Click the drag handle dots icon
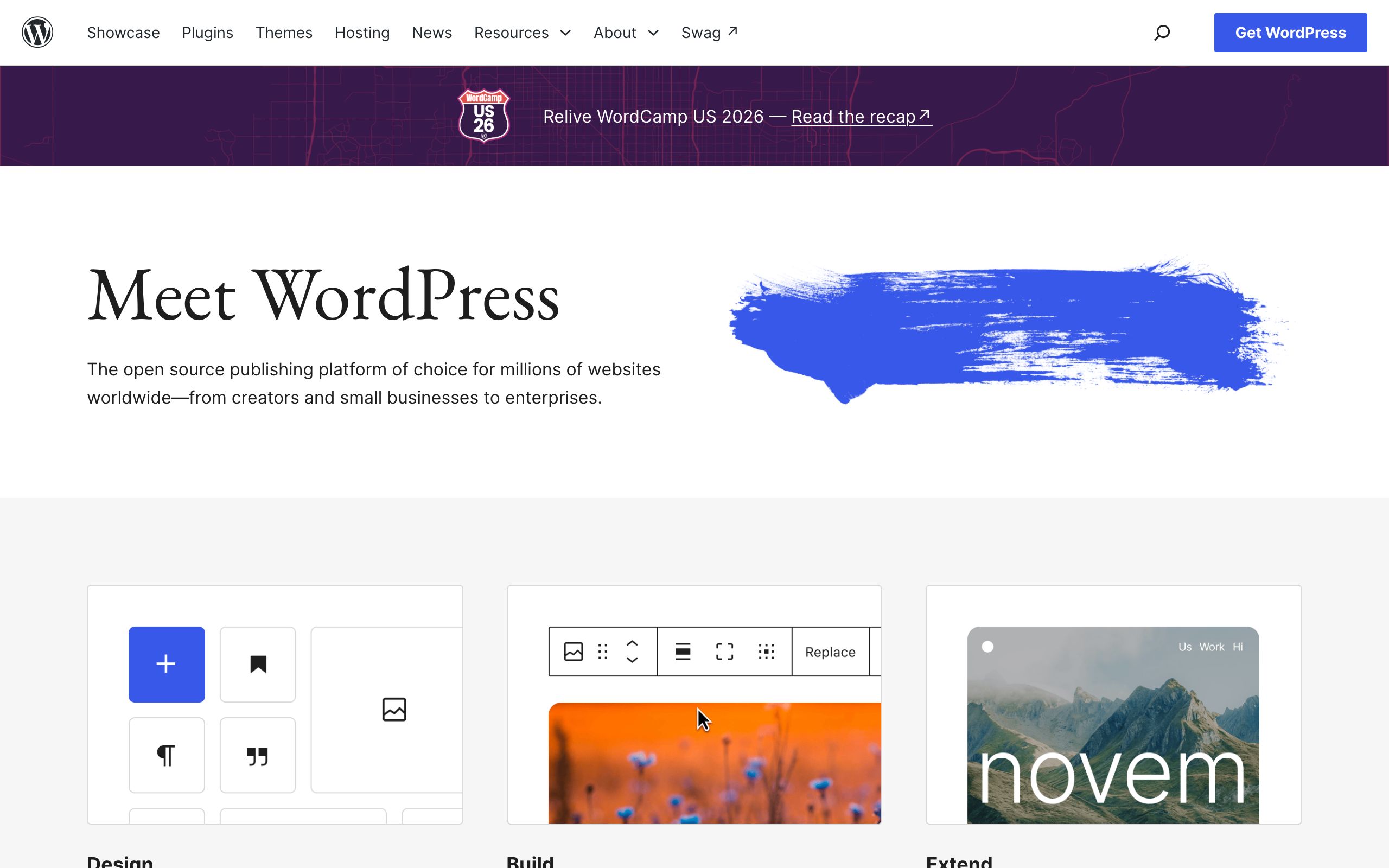Viewport: 1389px width, 868px height. (x=603, y=652)
